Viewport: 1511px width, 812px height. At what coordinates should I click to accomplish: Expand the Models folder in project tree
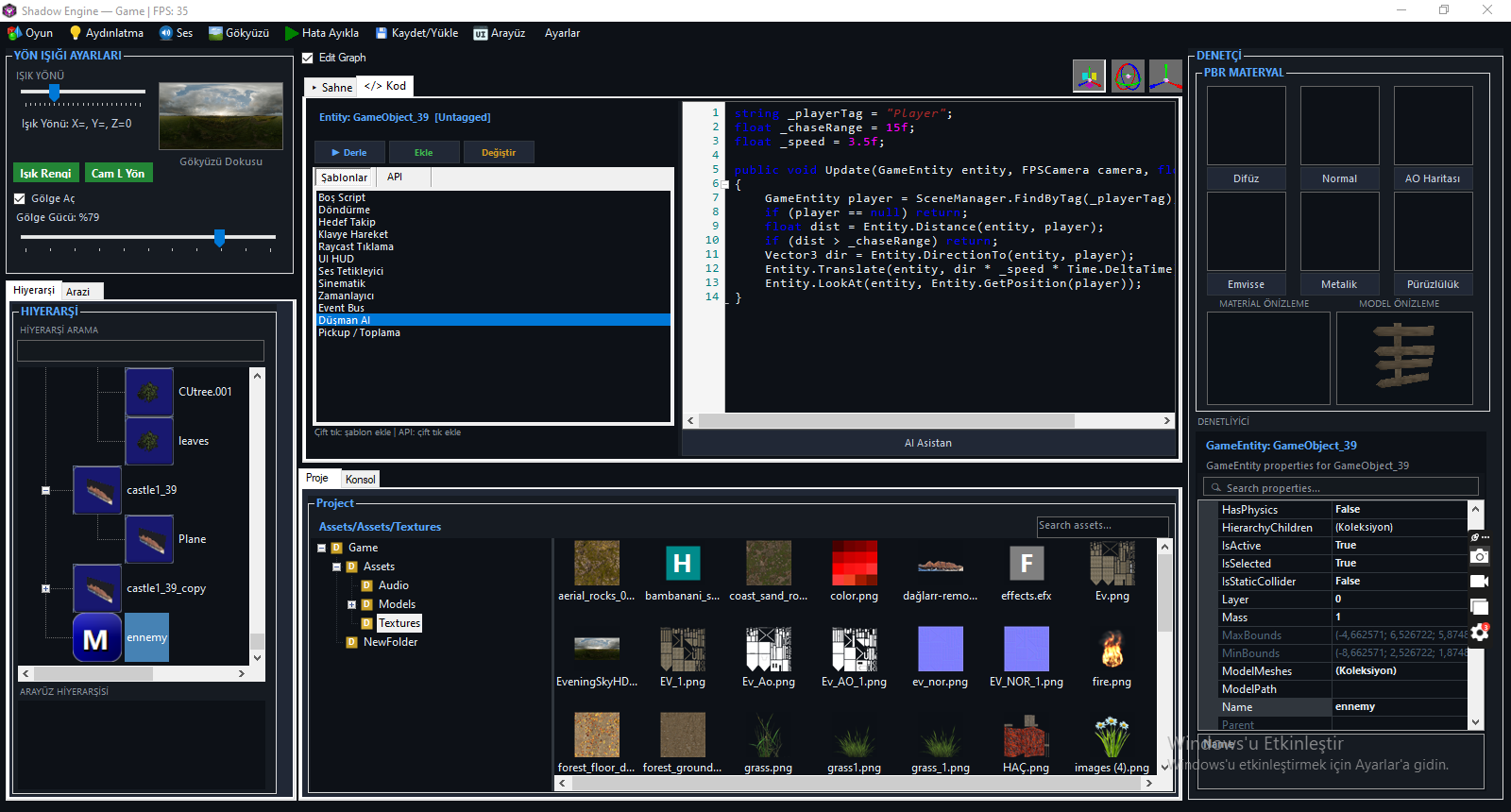[351, 604]
